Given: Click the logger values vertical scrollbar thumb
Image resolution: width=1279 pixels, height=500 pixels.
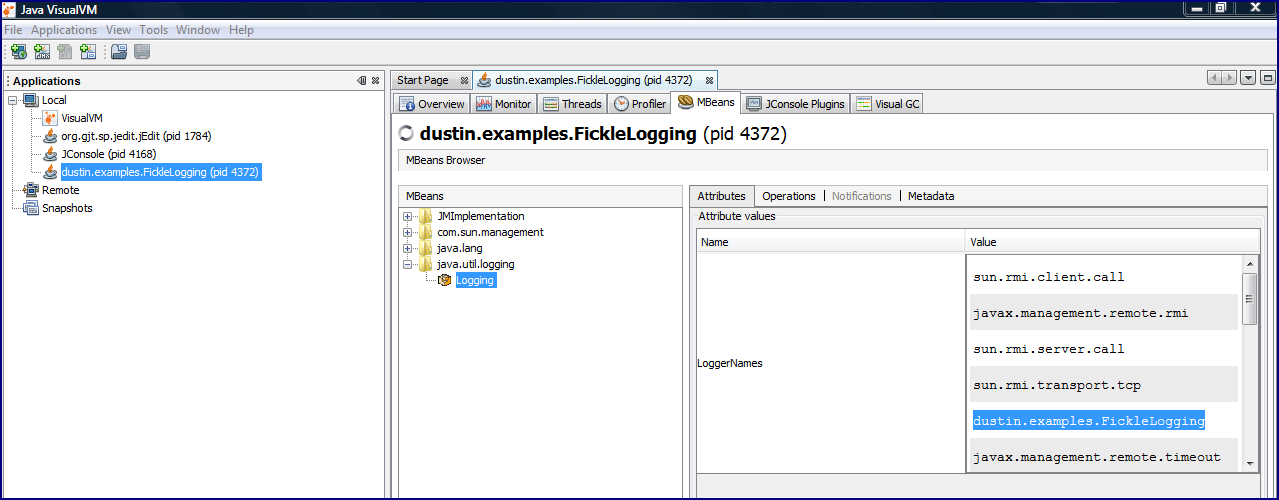Looking at the screenshot, I should [x=1250, y=298].
